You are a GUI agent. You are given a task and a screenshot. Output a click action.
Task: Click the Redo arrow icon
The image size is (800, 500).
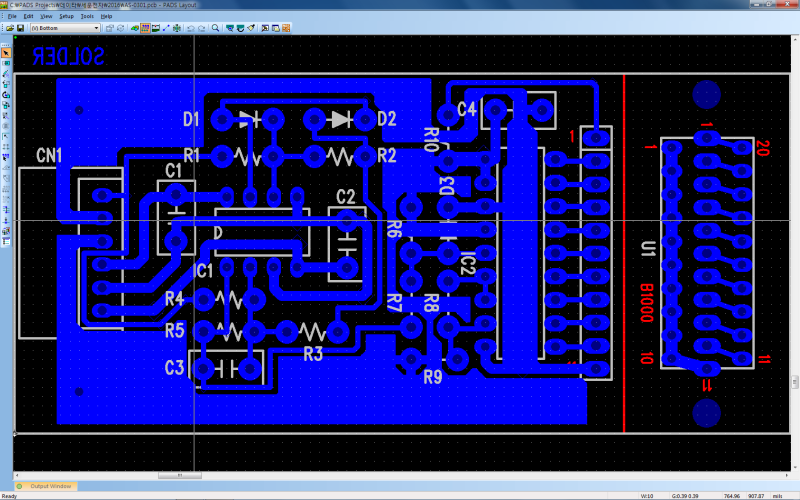click(202, 28)
